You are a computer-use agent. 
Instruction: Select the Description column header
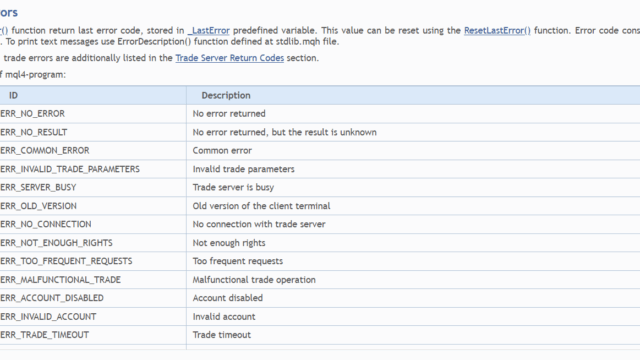point(226,96)
